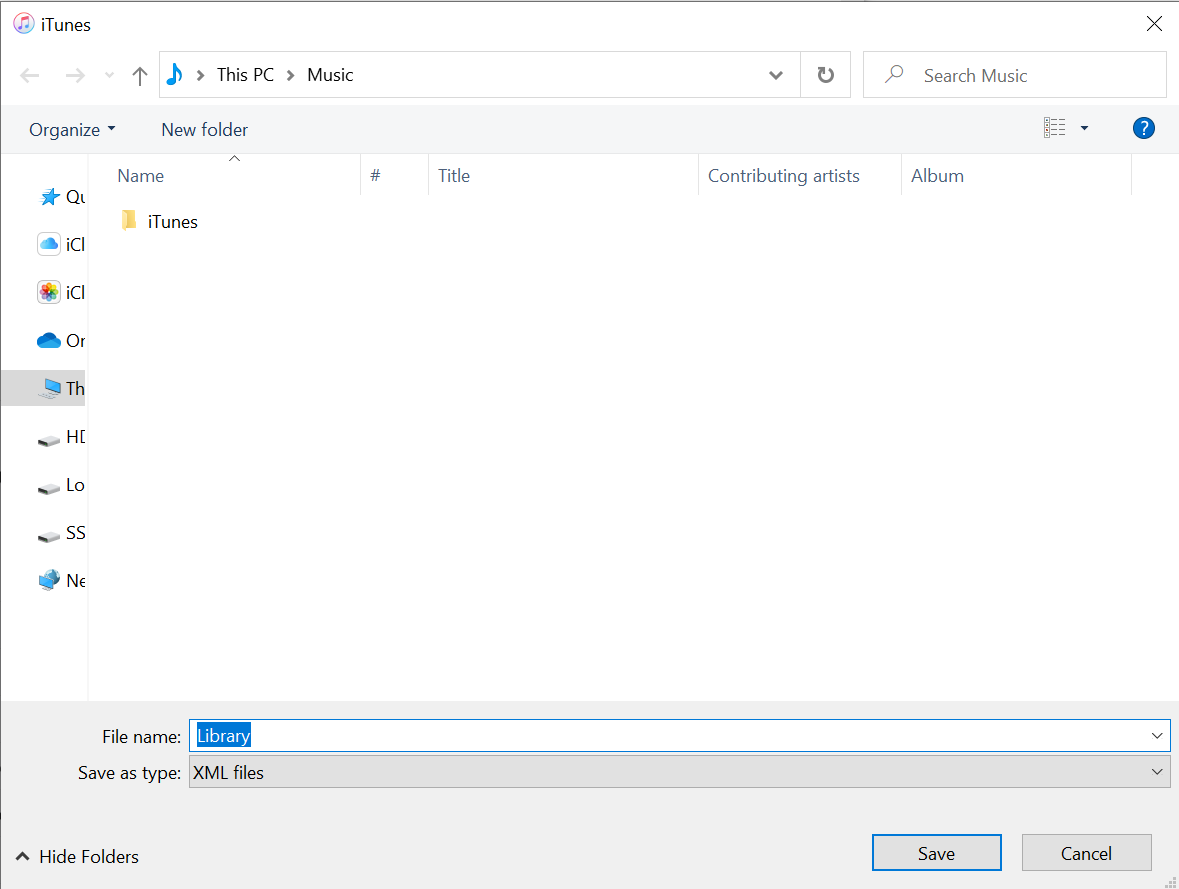Open Quick access in sidebar

61,196
